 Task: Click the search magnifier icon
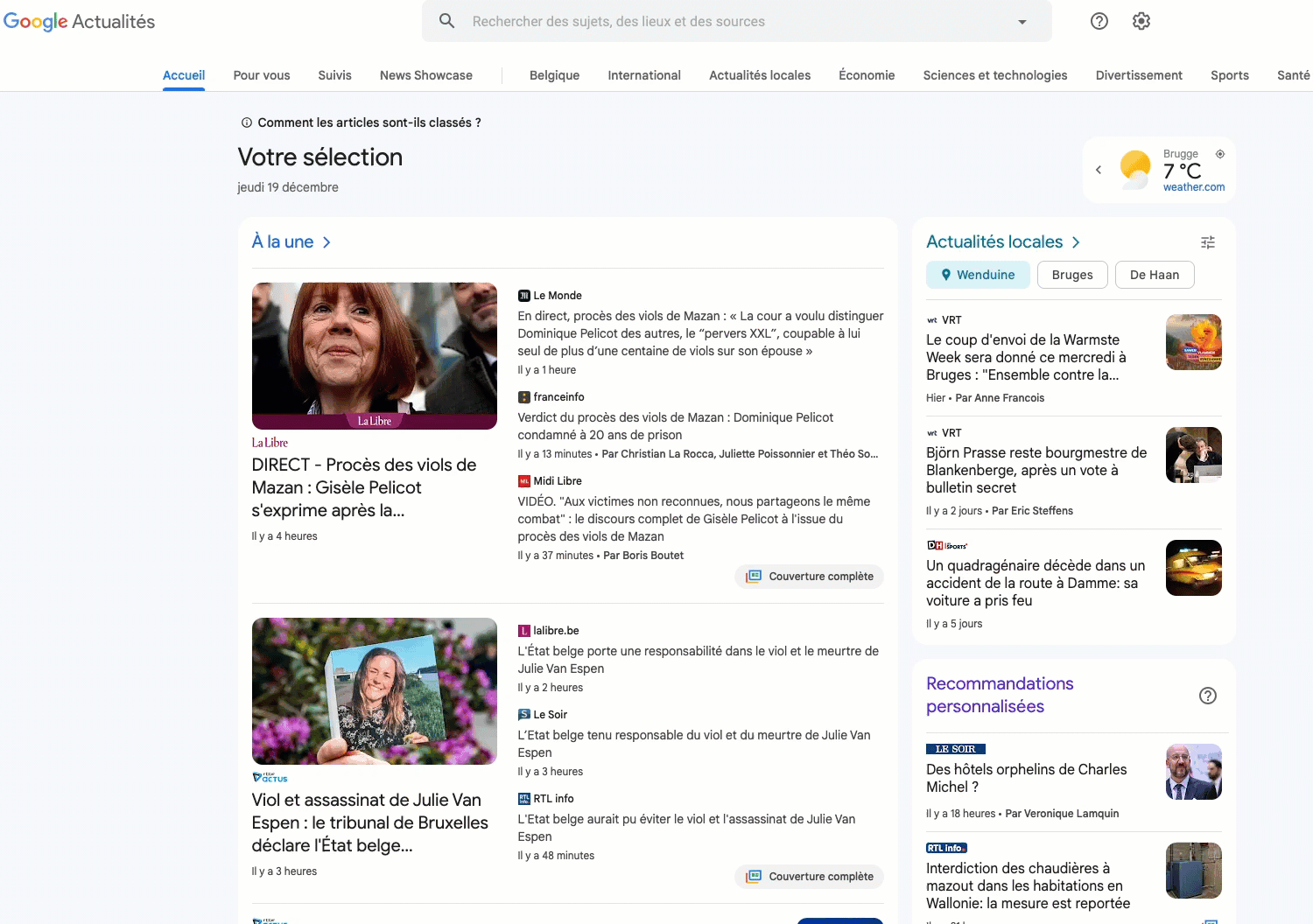[x=446, y=21]
